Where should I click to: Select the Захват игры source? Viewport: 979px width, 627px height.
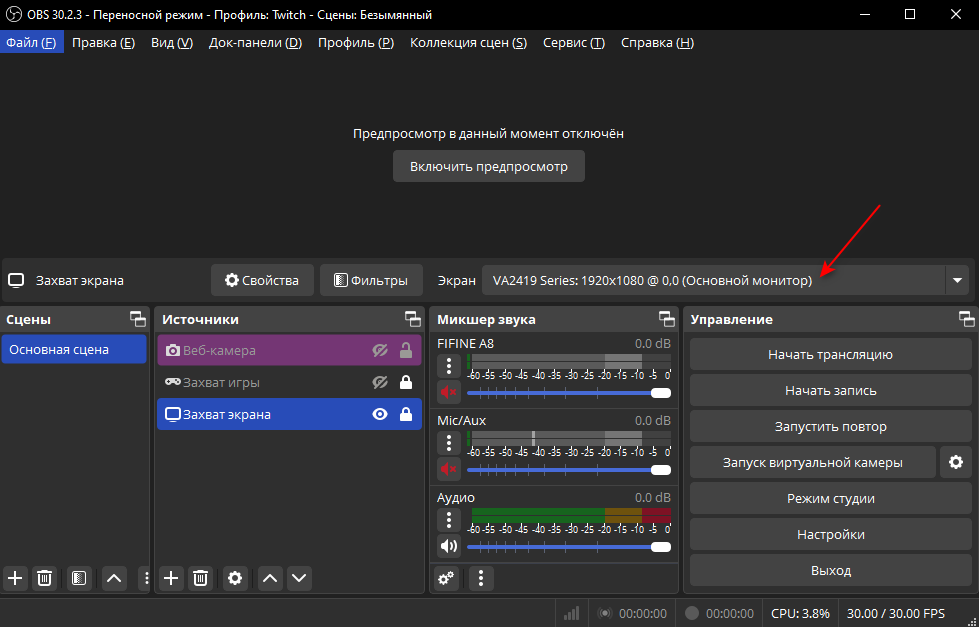coord(289,382)
